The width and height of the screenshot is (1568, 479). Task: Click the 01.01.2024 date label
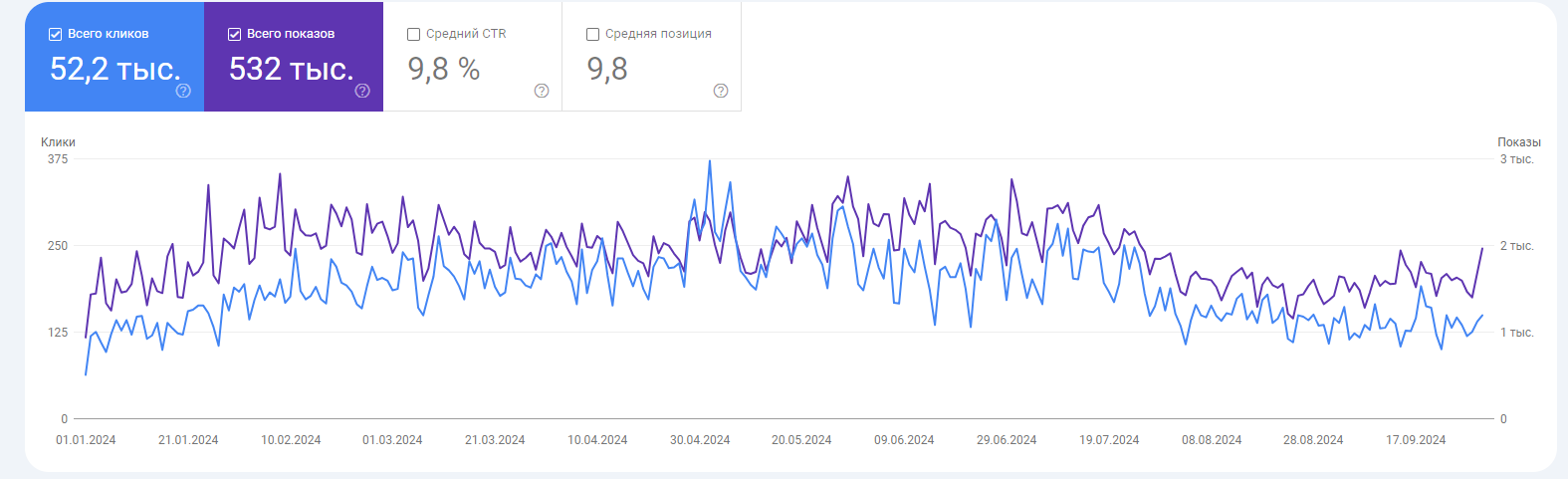86,440
